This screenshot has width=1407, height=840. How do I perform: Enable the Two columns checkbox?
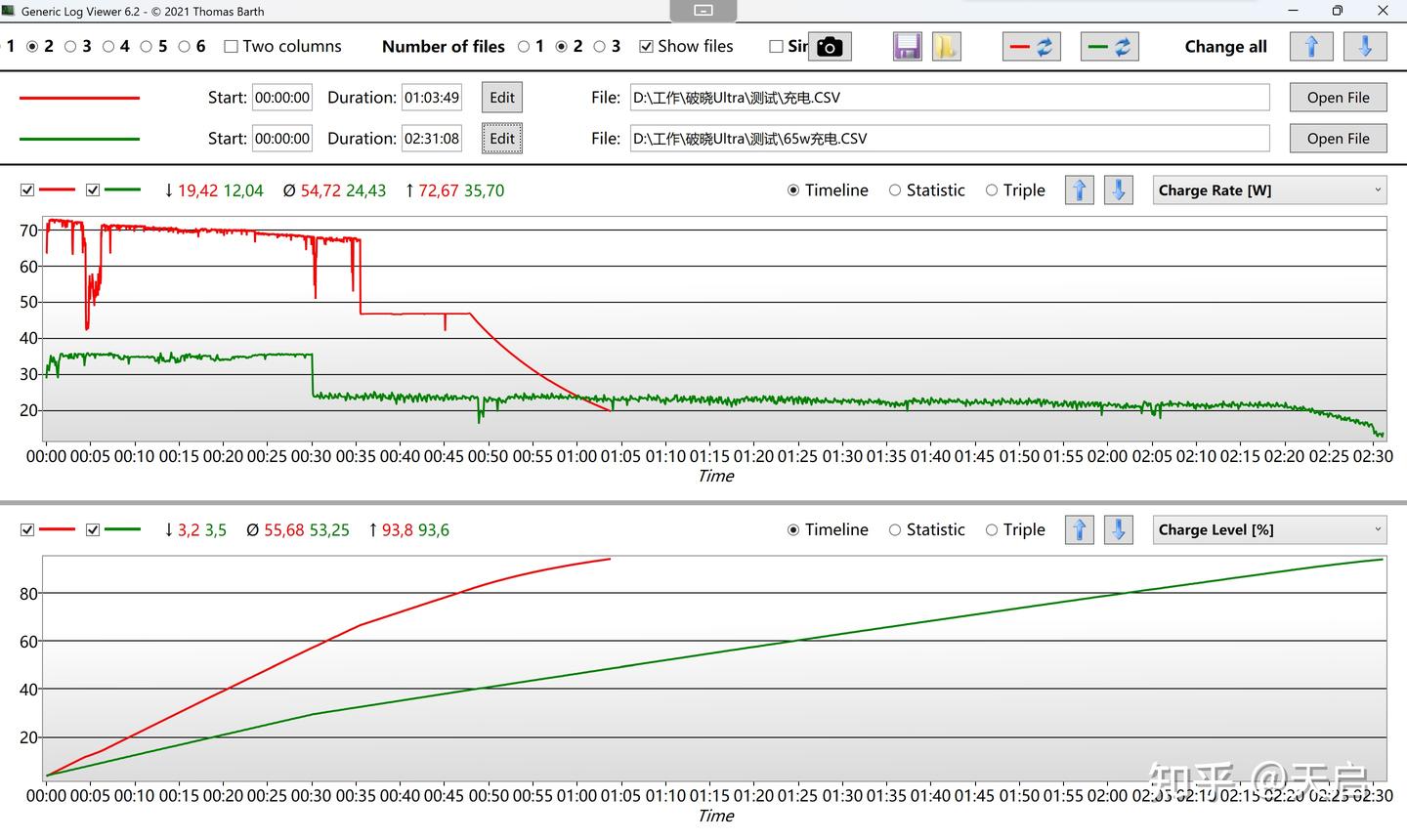pos(232,47)
